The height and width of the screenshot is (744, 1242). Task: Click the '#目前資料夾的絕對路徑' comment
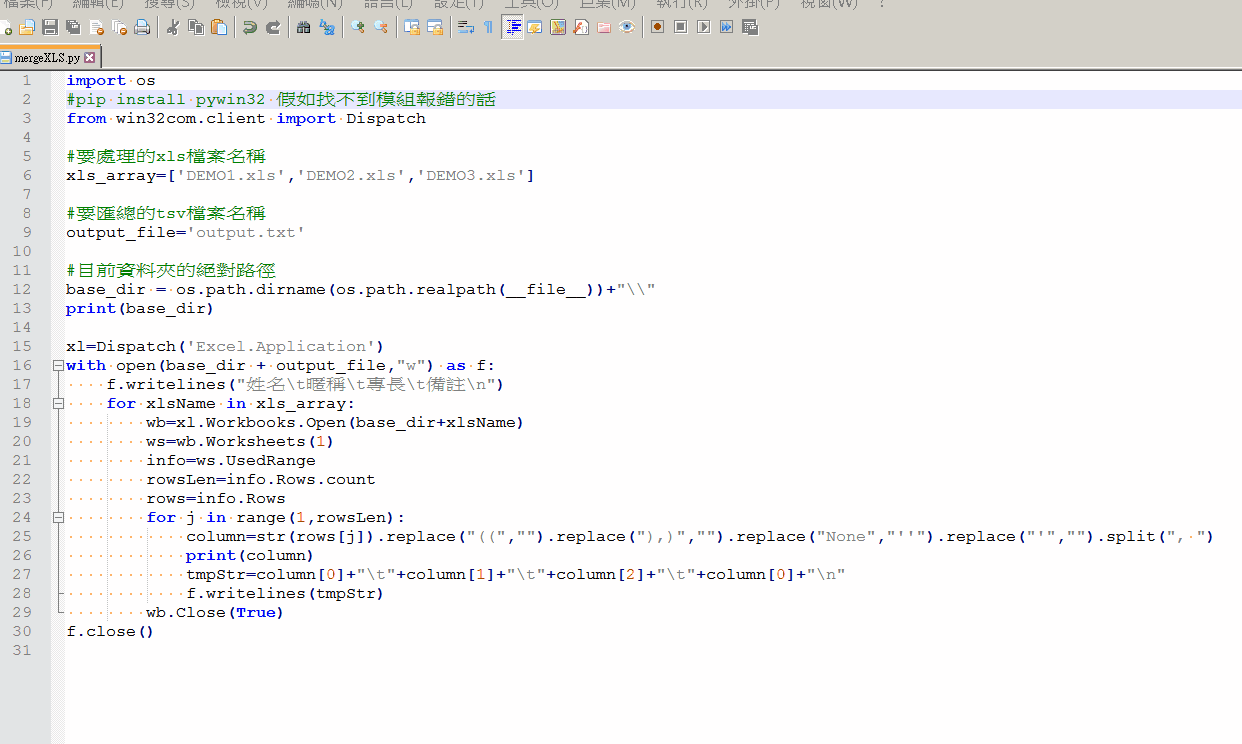(x=171, y=271)
